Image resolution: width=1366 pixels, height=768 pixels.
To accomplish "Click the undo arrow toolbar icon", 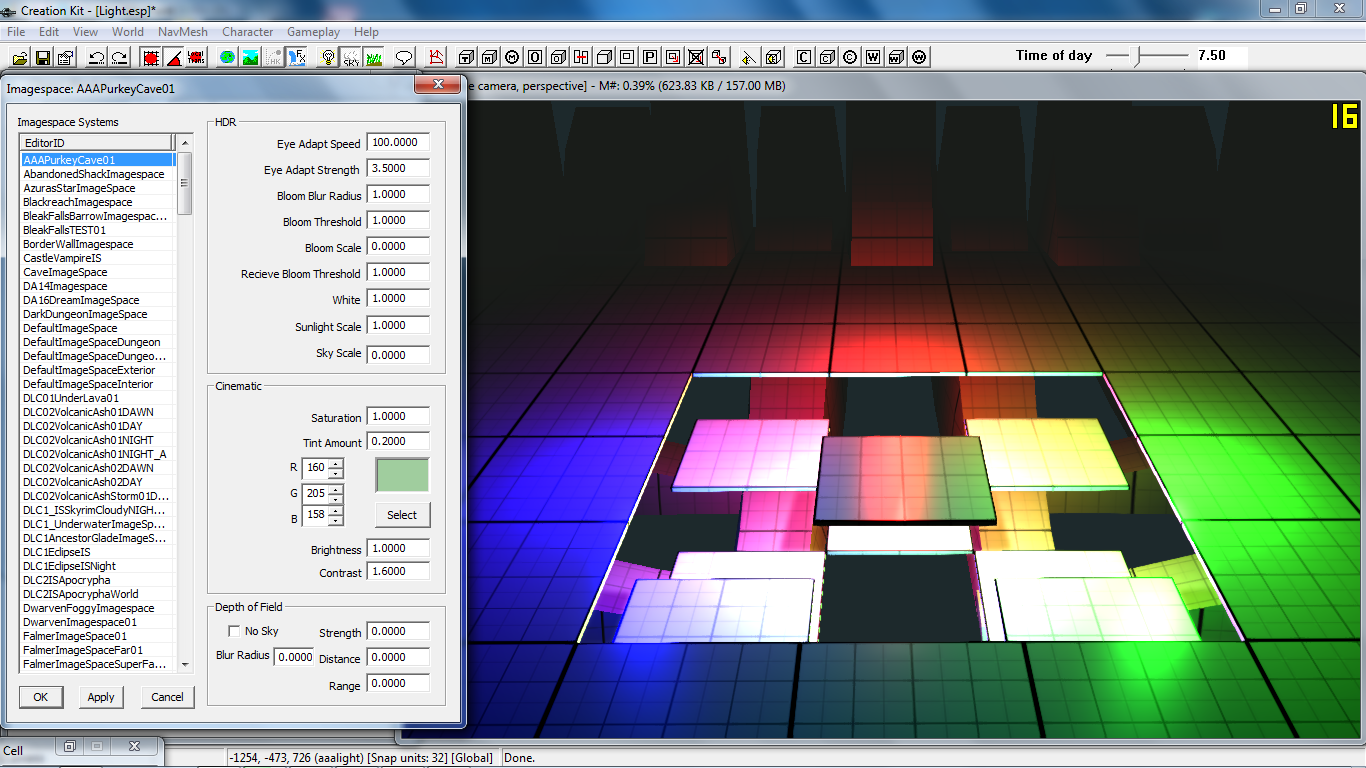I will pos(96,57).
